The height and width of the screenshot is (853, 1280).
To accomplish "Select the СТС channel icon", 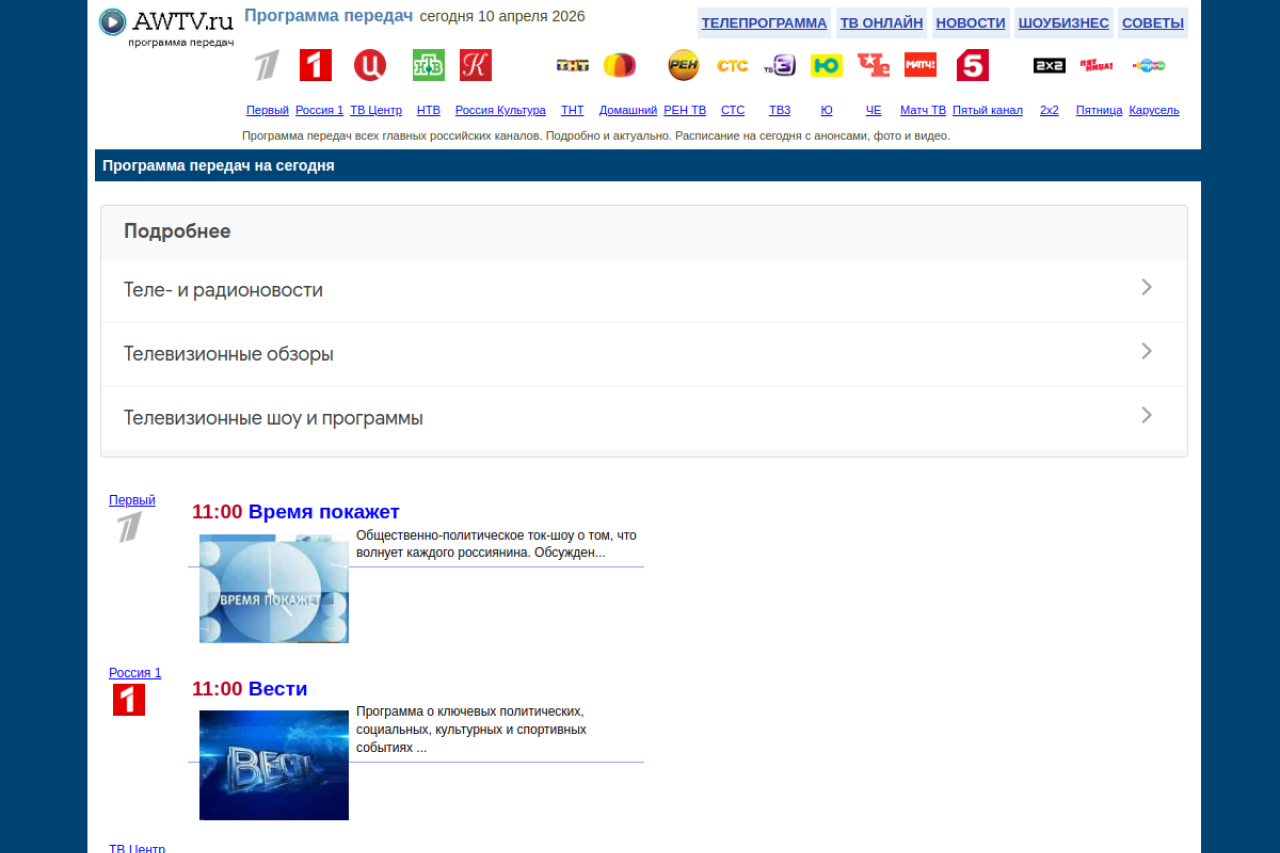I will [732, 65].
